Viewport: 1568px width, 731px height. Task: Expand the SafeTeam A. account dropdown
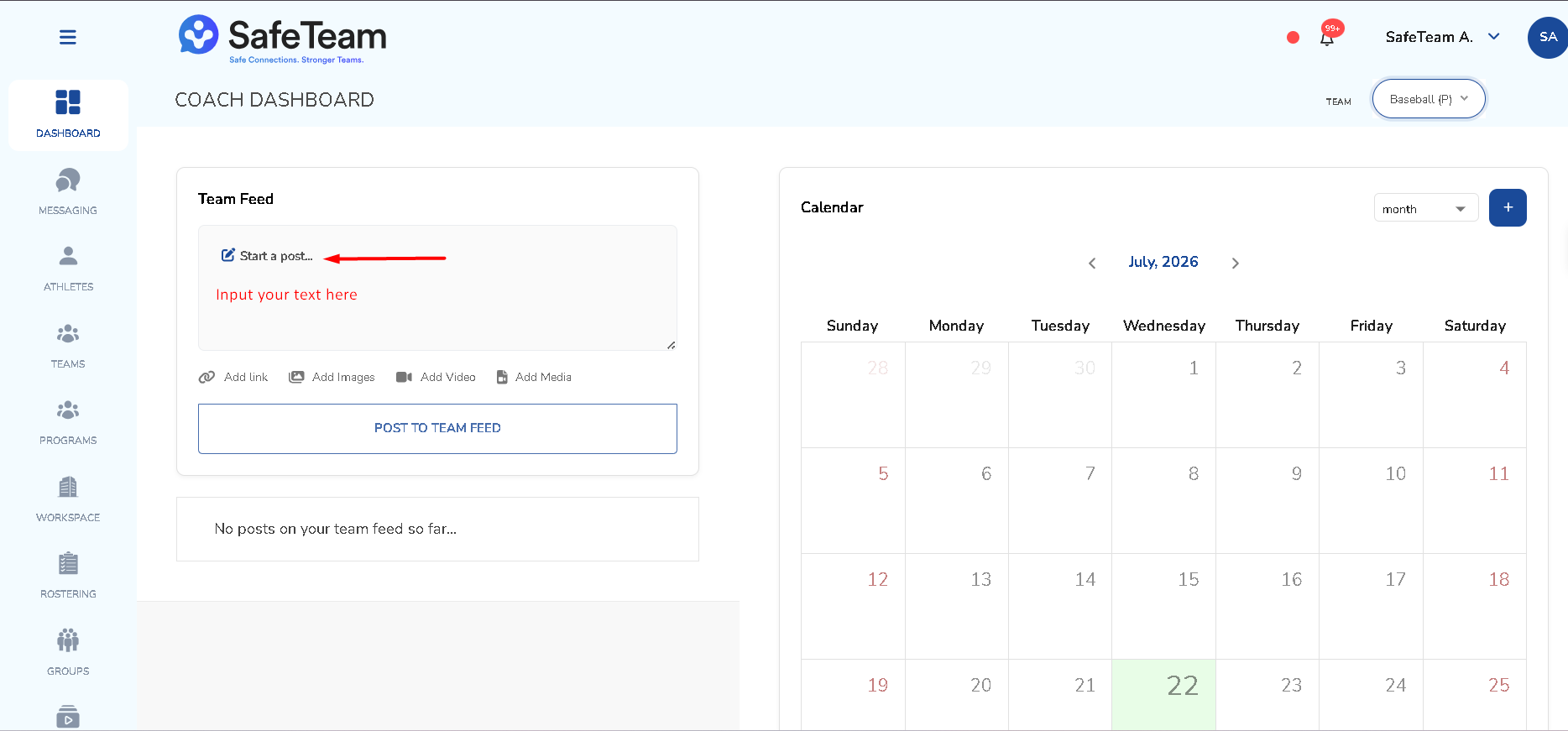(x=1443, y=37)
